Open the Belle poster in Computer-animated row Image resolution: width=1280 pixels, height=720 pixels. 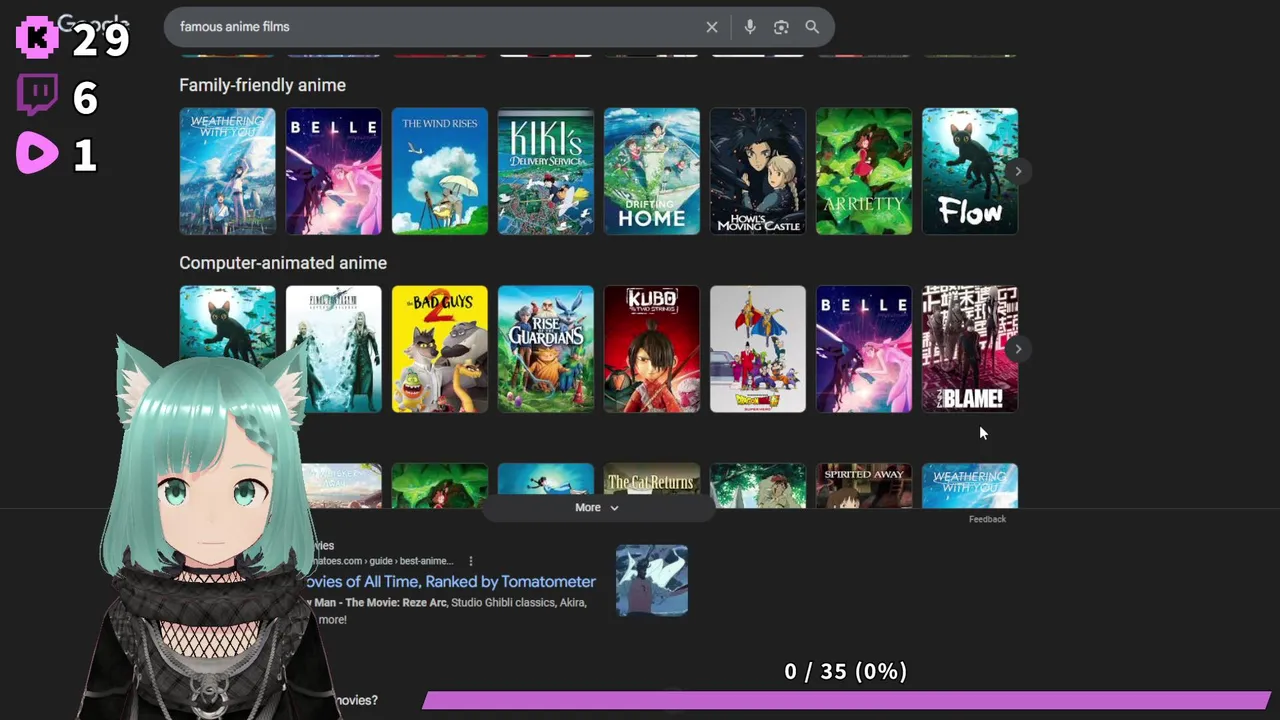coord(863,349)
